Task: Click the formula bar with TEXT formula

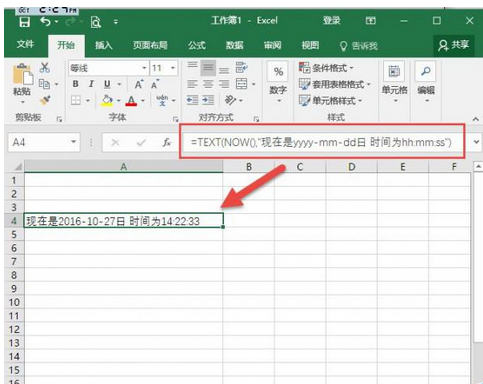Action: point(322,142)
